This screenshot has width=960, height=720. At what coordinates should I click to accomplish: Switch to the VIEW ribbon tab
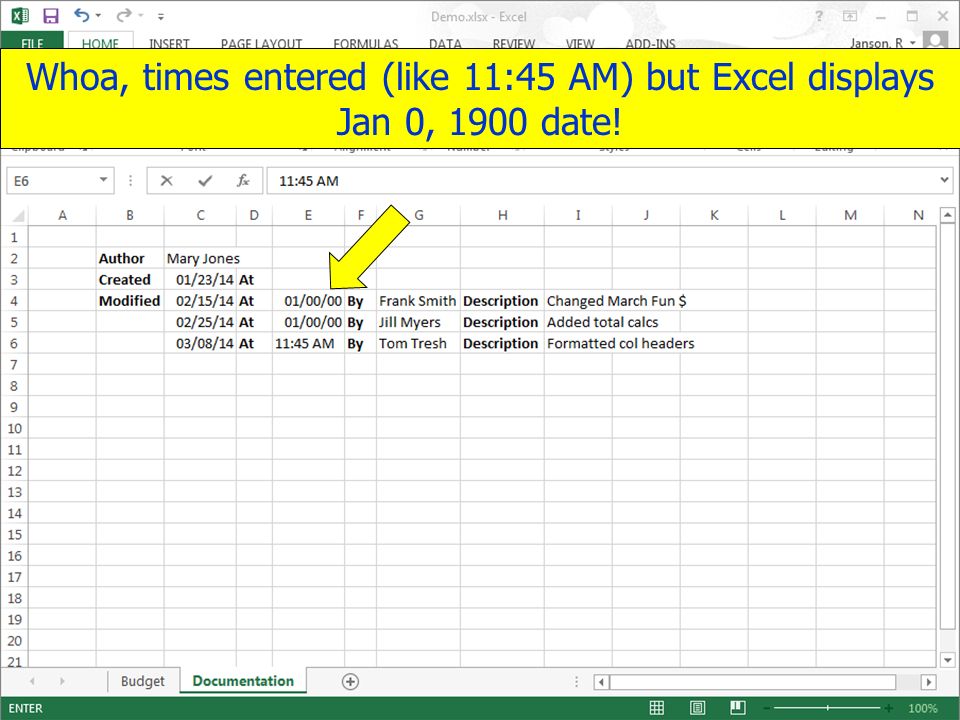580,42
